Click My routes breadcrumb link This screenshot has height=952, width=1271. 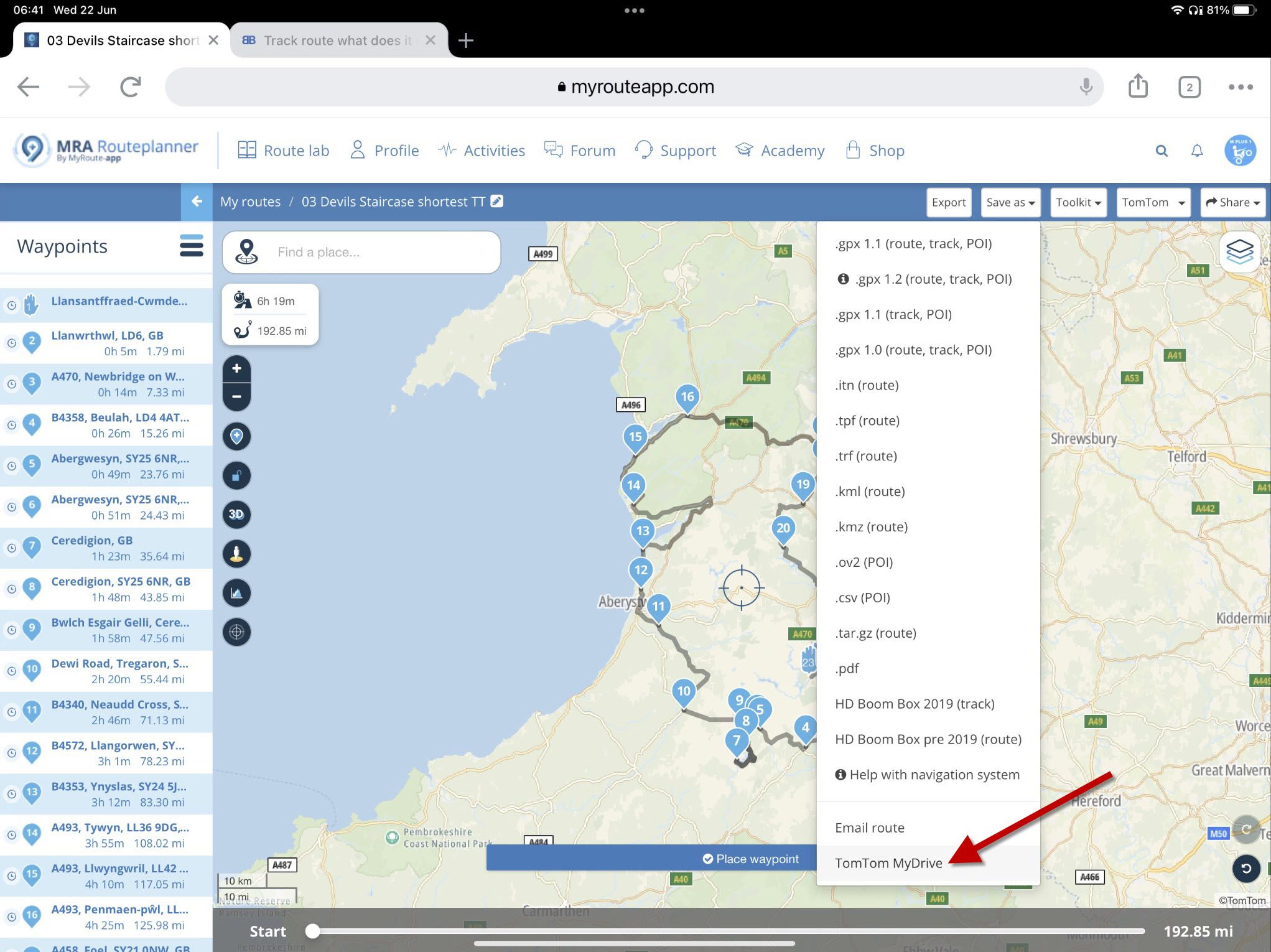coord(250,202)
